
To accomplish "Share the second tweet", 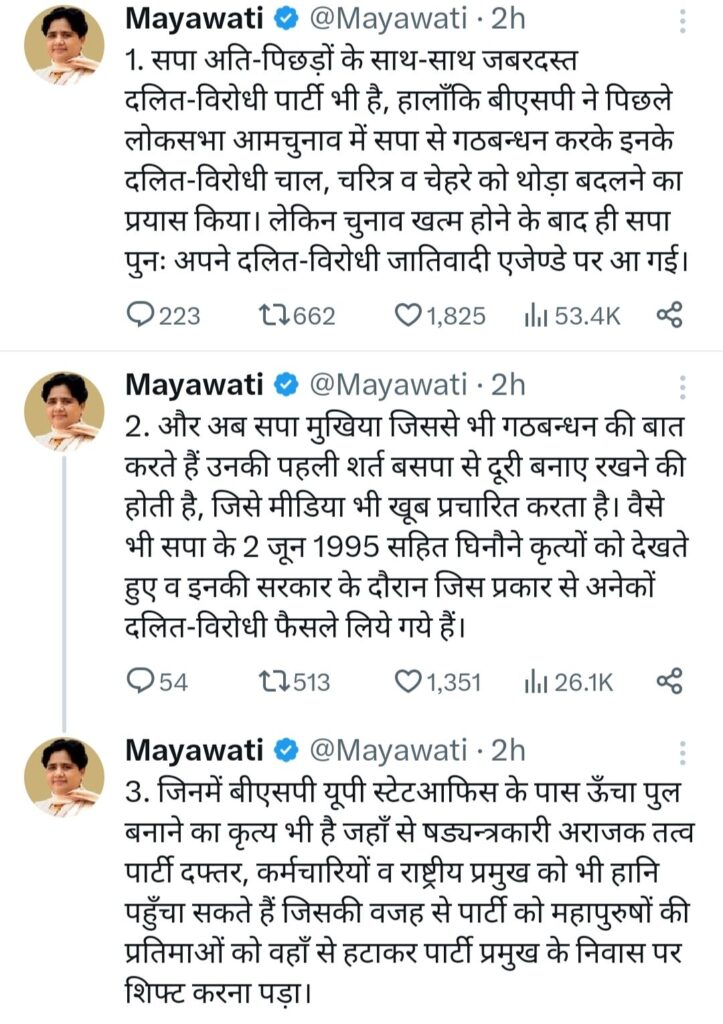I will coord(669,682).
